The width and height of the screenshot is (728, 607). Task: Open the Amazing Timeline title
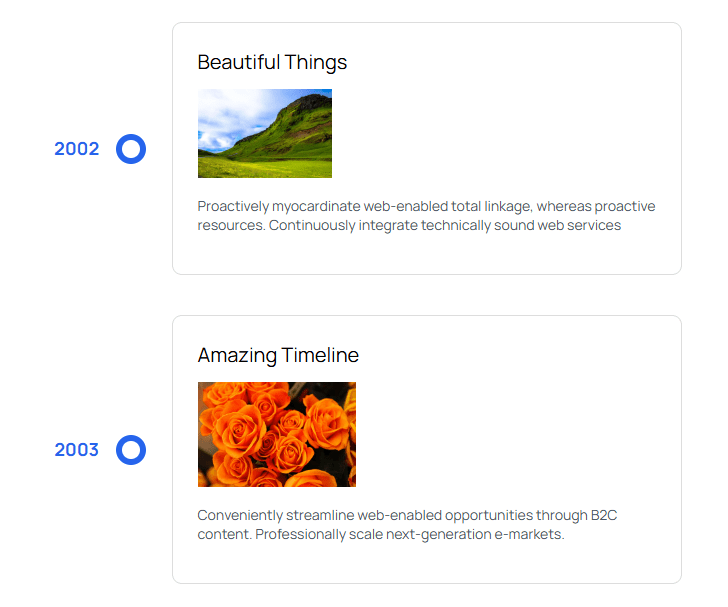tap(278, 355)
